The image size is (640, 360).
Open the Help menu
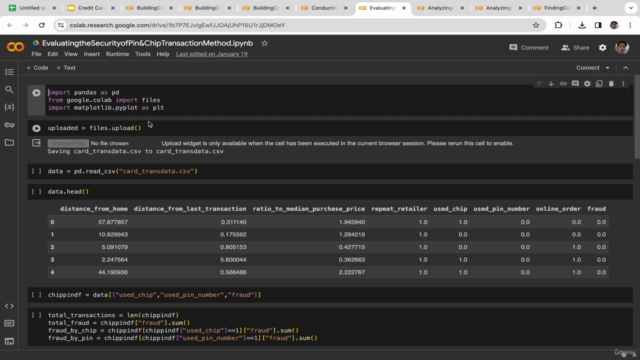(x=163, y=54)
